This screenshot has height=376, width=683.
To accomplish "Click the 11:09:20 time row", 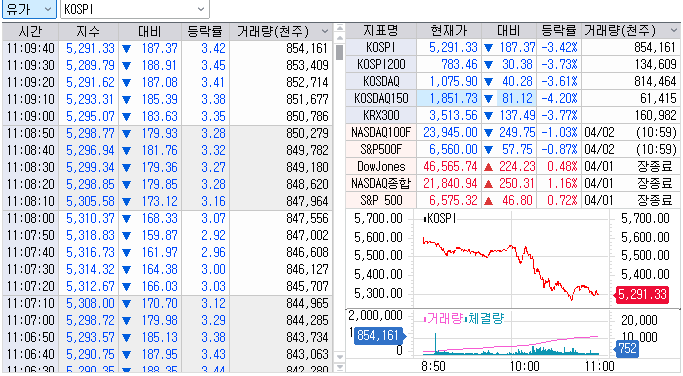I will (167, 82).
